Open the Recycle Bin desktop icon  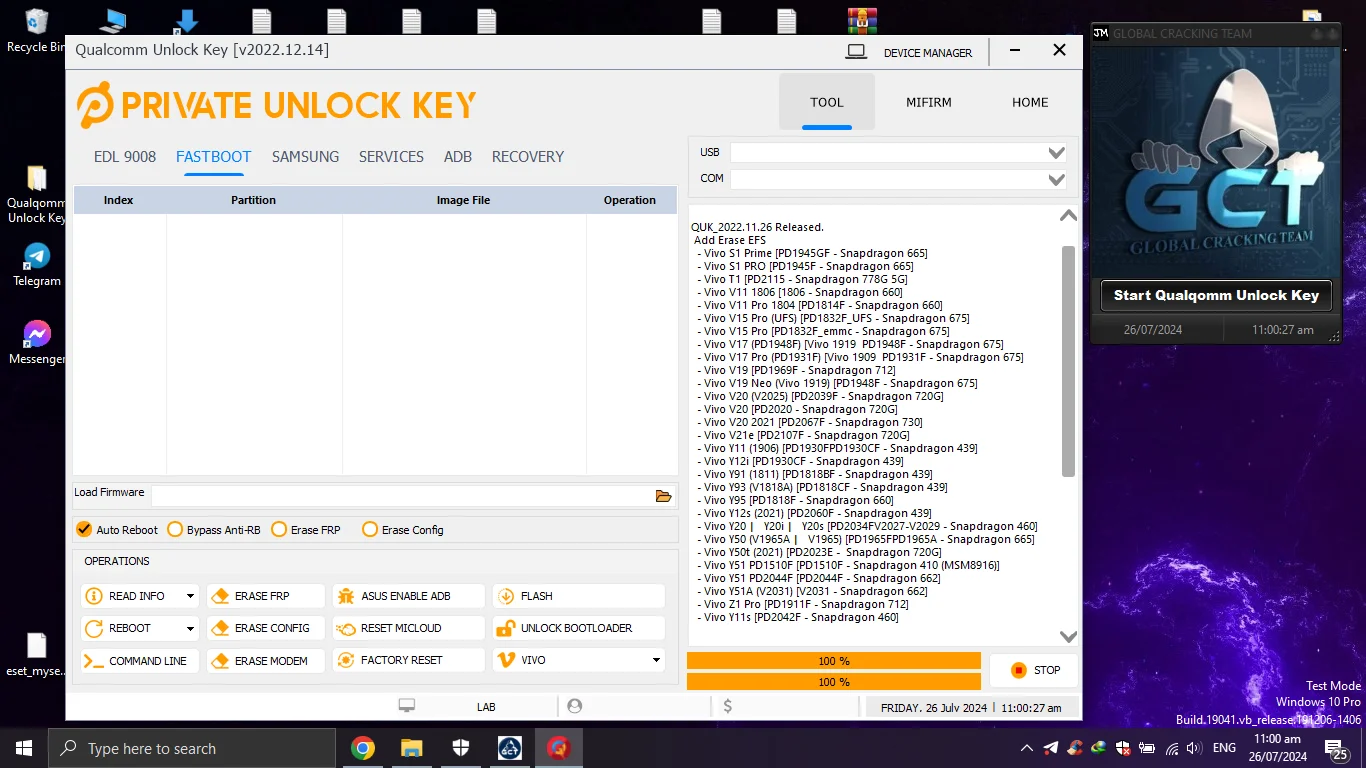pyautogui.click(x=37, y=31)
